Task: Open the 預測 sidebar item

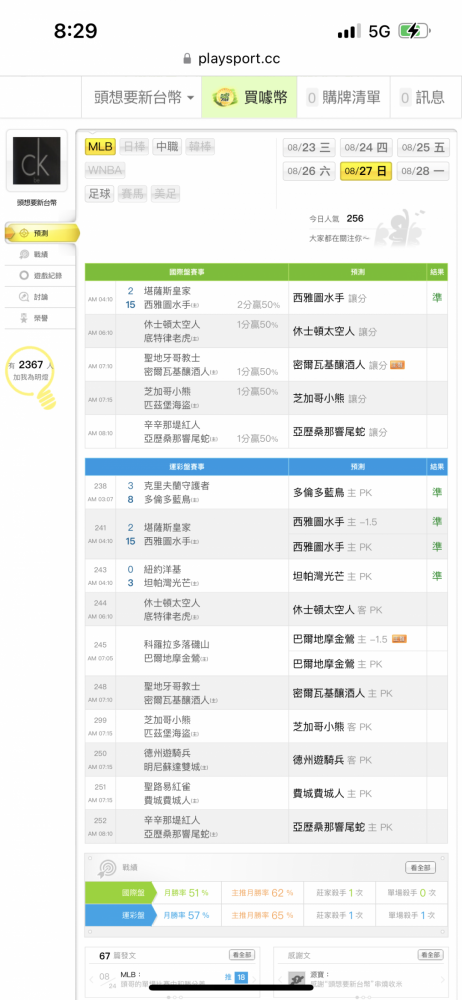Action: click(x=40, y=233)
